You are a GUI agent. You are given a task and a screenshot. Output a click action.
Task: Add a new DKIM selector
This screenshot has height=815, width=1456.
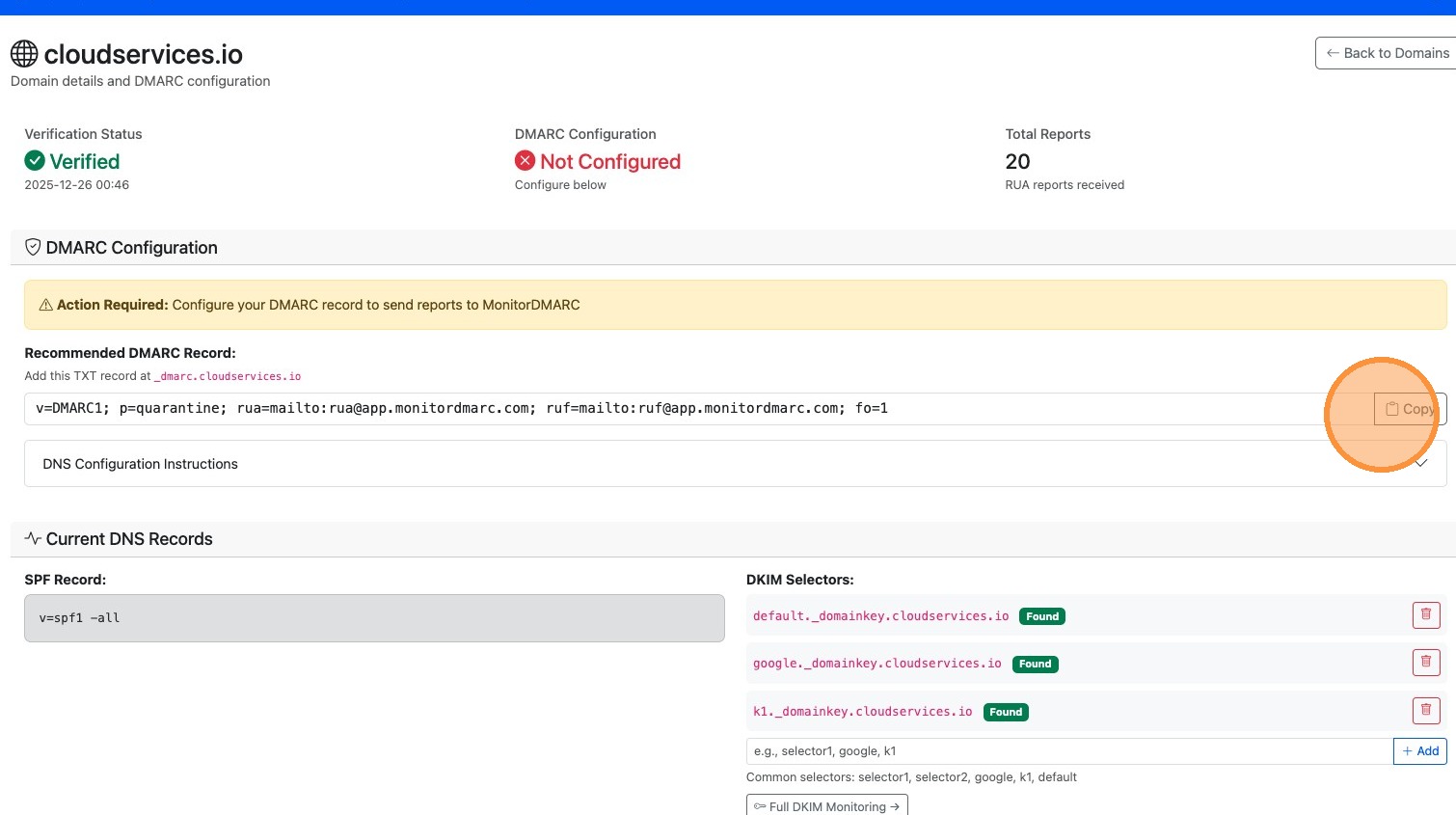(x=1420, y=751)
